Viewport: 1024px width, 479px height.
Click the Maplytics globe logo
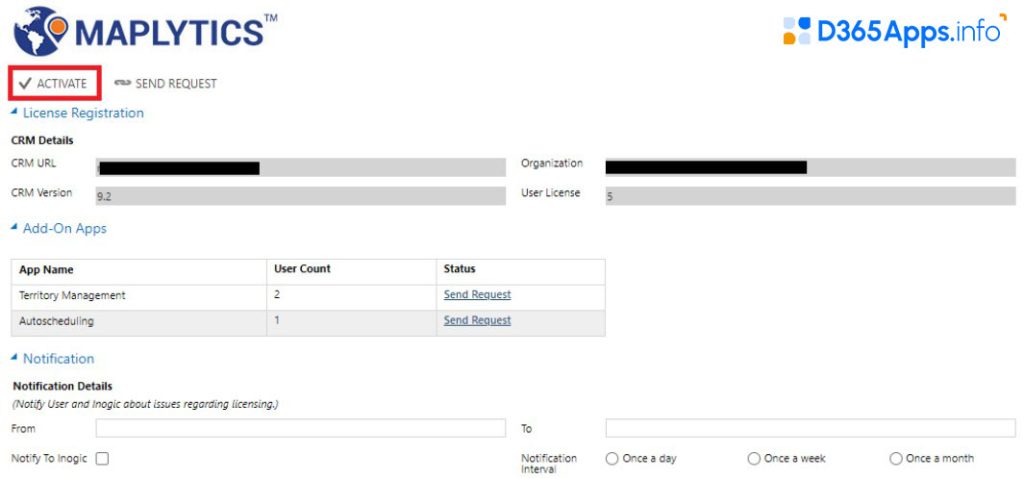(x=40, y=31)
